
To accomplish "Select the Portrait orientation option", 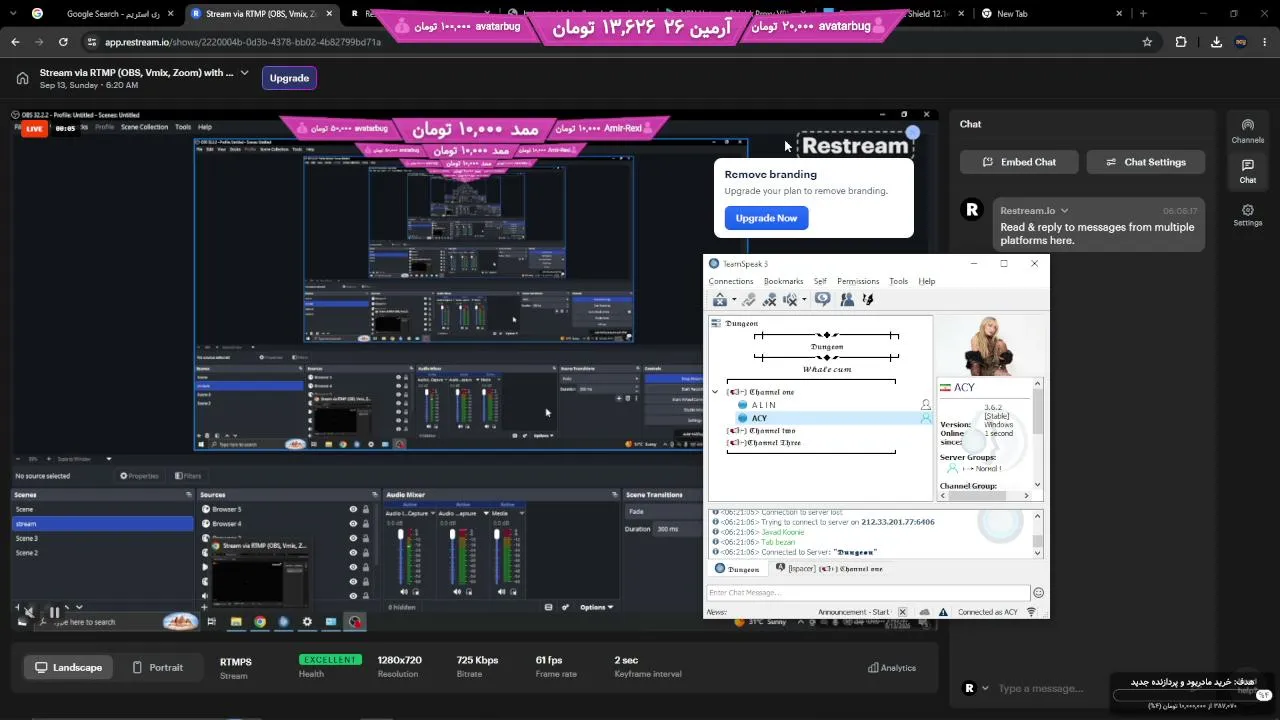I will 157,667.
